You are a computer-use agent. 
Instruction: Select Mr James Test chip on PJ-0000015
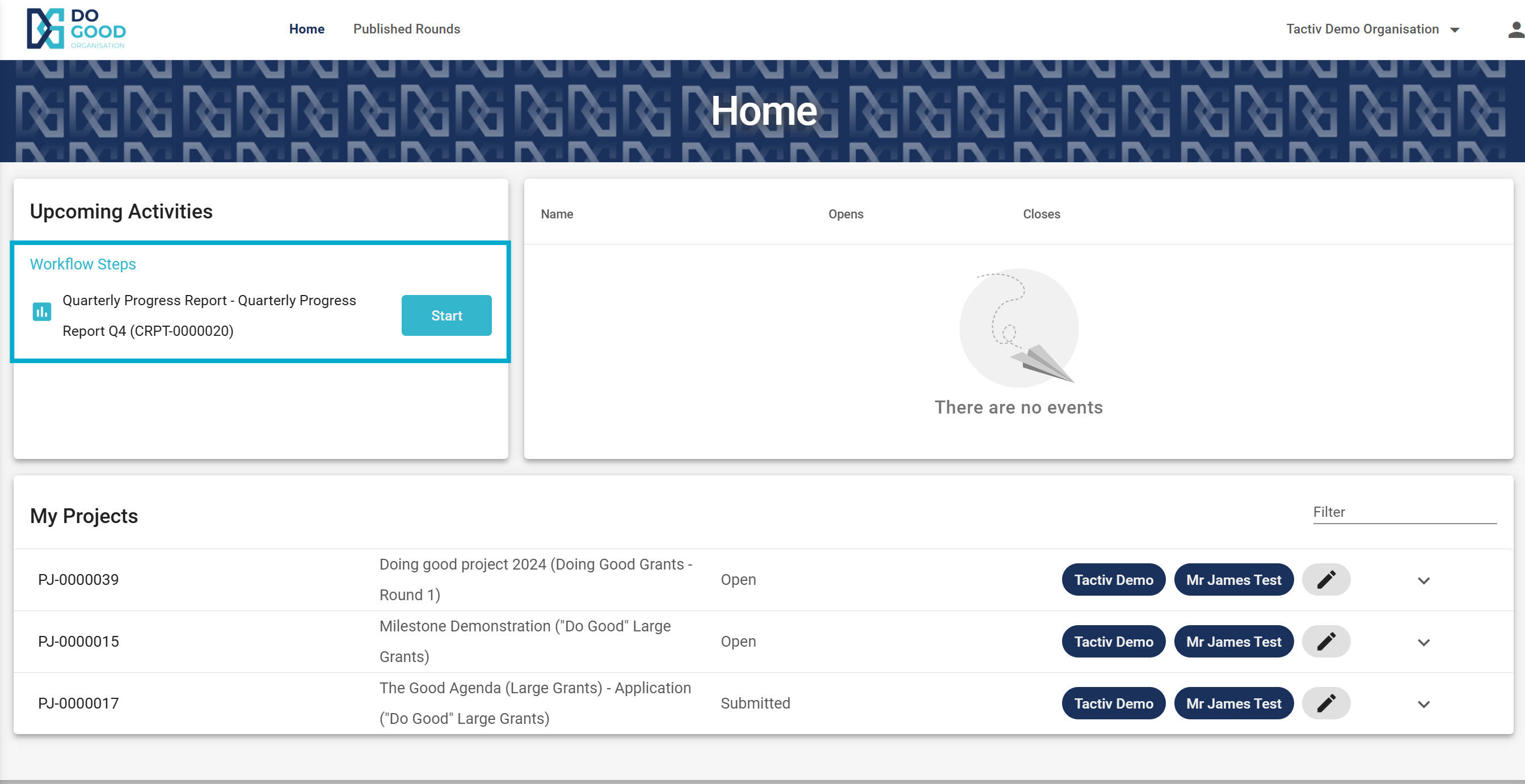coord(1233,641)
